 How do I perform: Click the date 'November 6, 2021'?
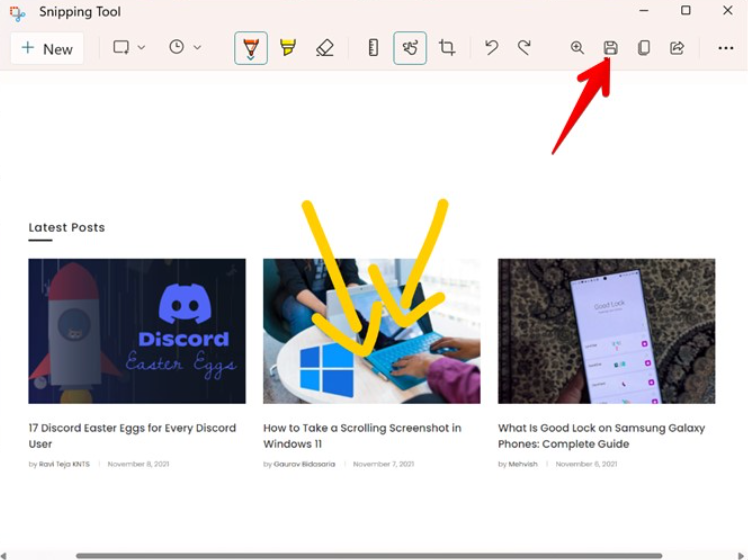pyautogui.click(x=586, y=464)
